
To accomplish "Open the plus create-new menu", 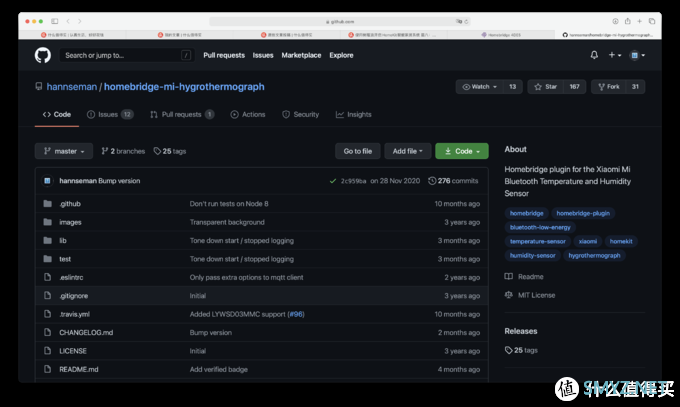I will [x=615, y=55].
